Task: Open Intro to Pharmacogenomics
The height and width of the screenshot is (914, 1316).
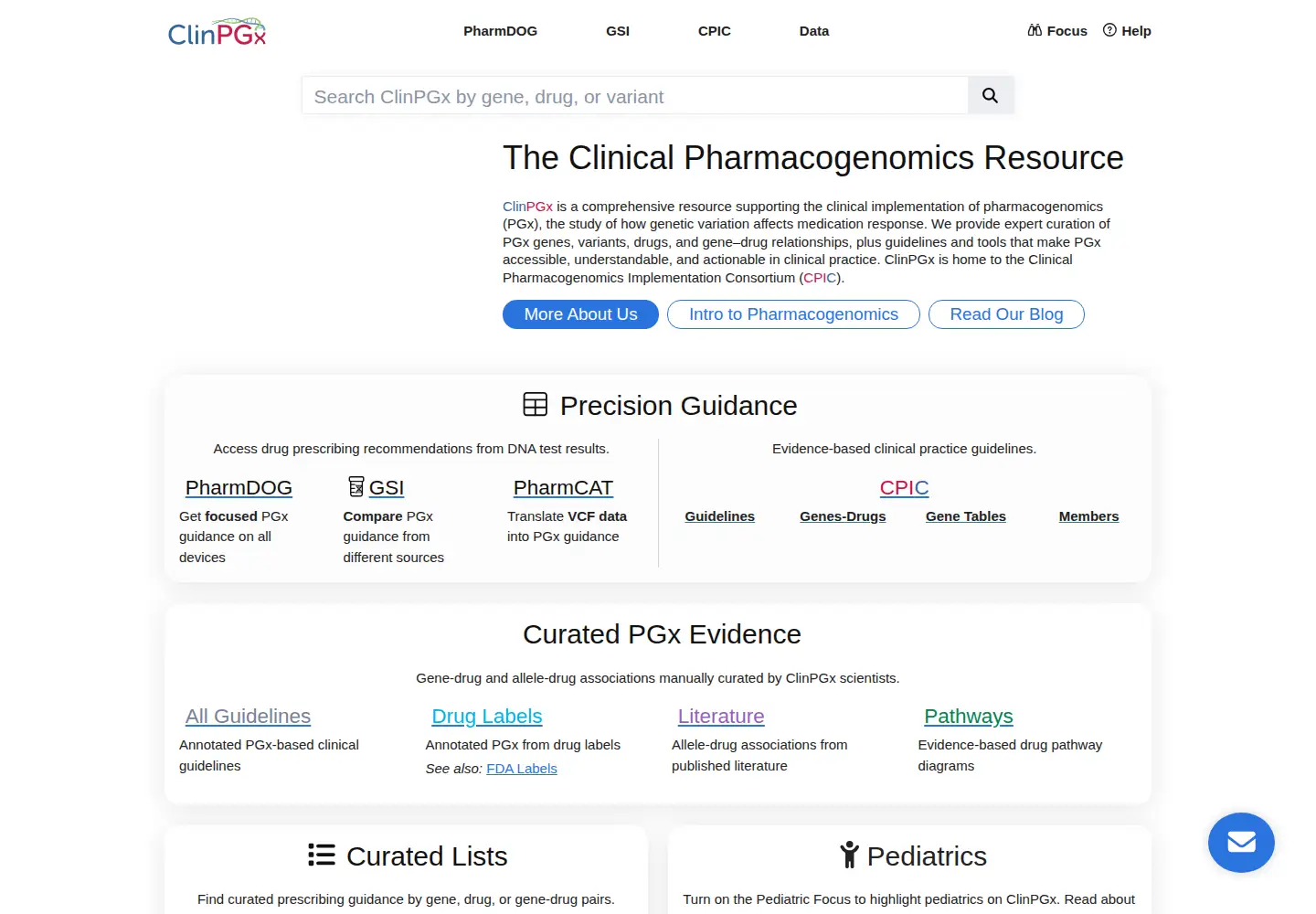Action: coord(793,314)
